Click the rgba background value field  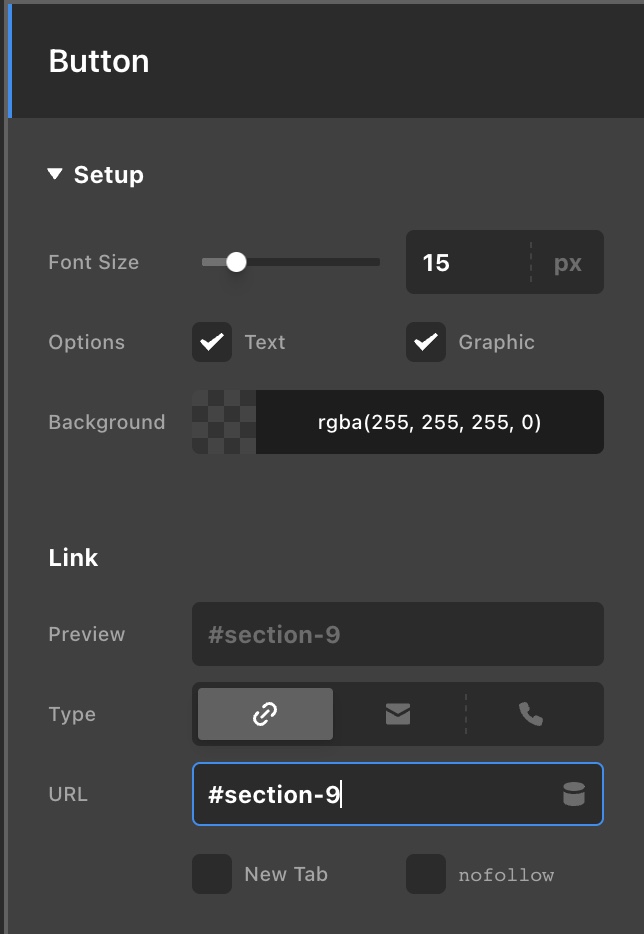pyautogui.click(x=429, y=422)
